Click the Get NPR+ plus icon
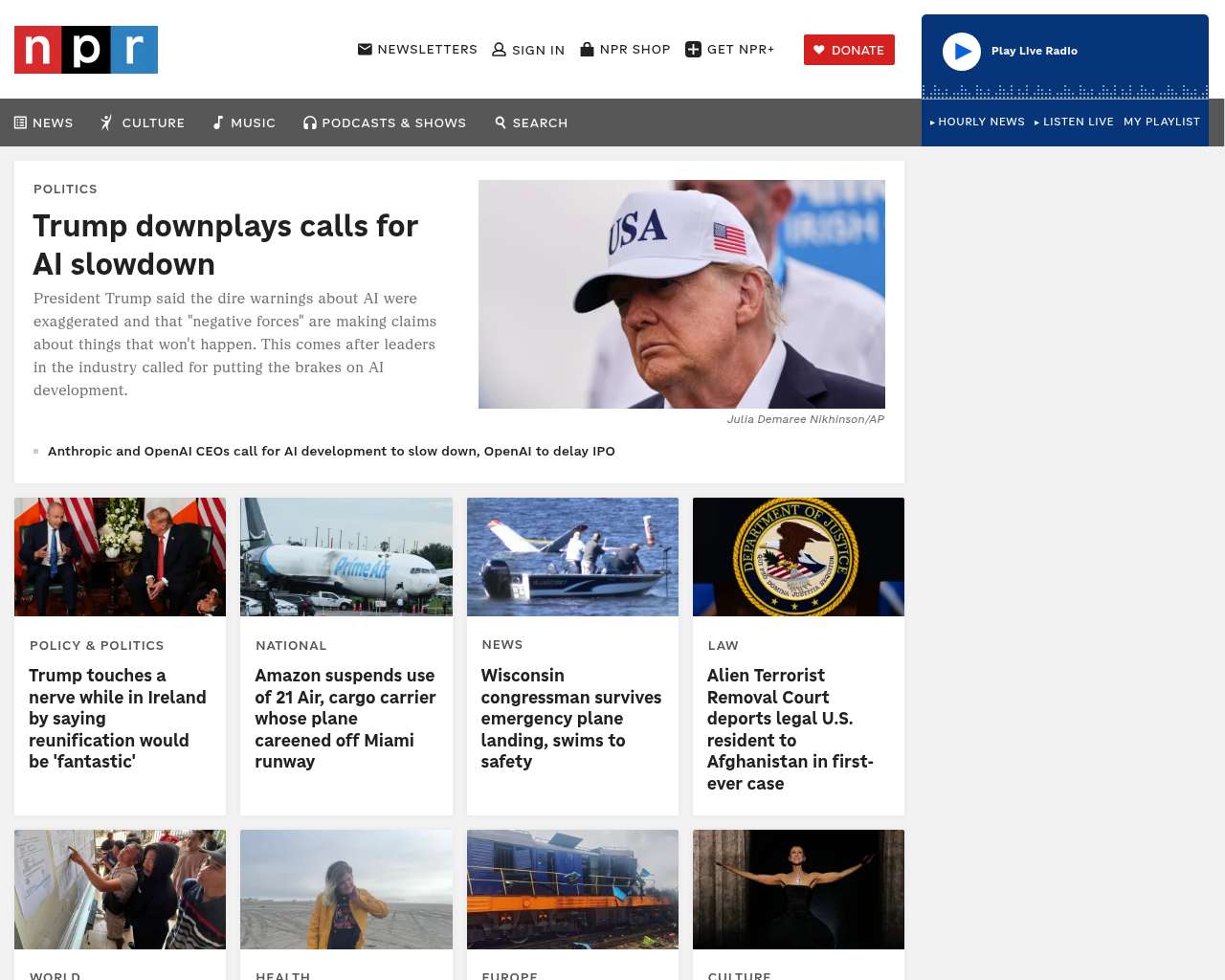This screenshot has height=980, width=1225. [694, 49]
